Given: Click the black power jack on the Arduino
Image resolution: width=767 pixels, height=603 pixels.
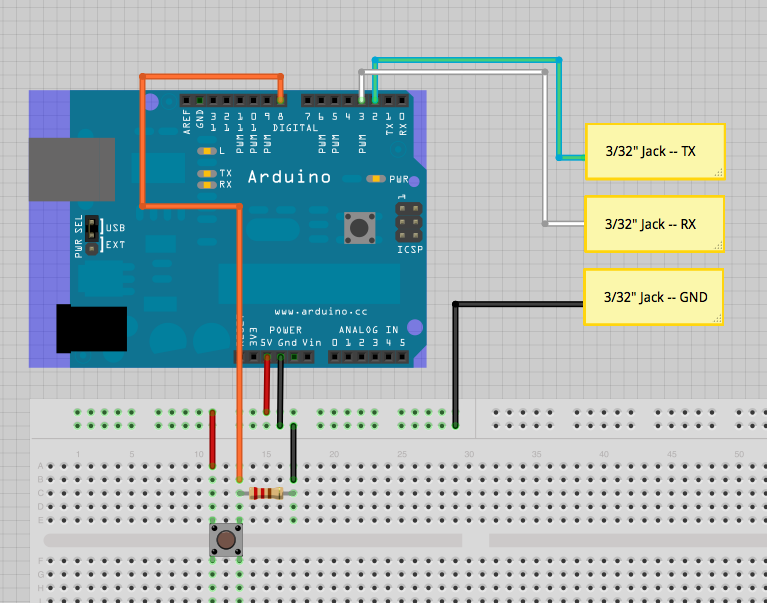Looking at the screenshot, I should (x=91, y=328).
